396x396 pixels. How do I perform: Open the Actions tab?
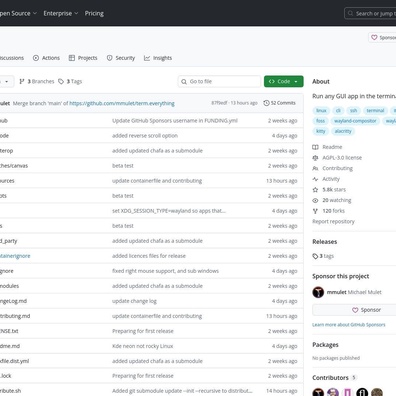pos(46,58)
